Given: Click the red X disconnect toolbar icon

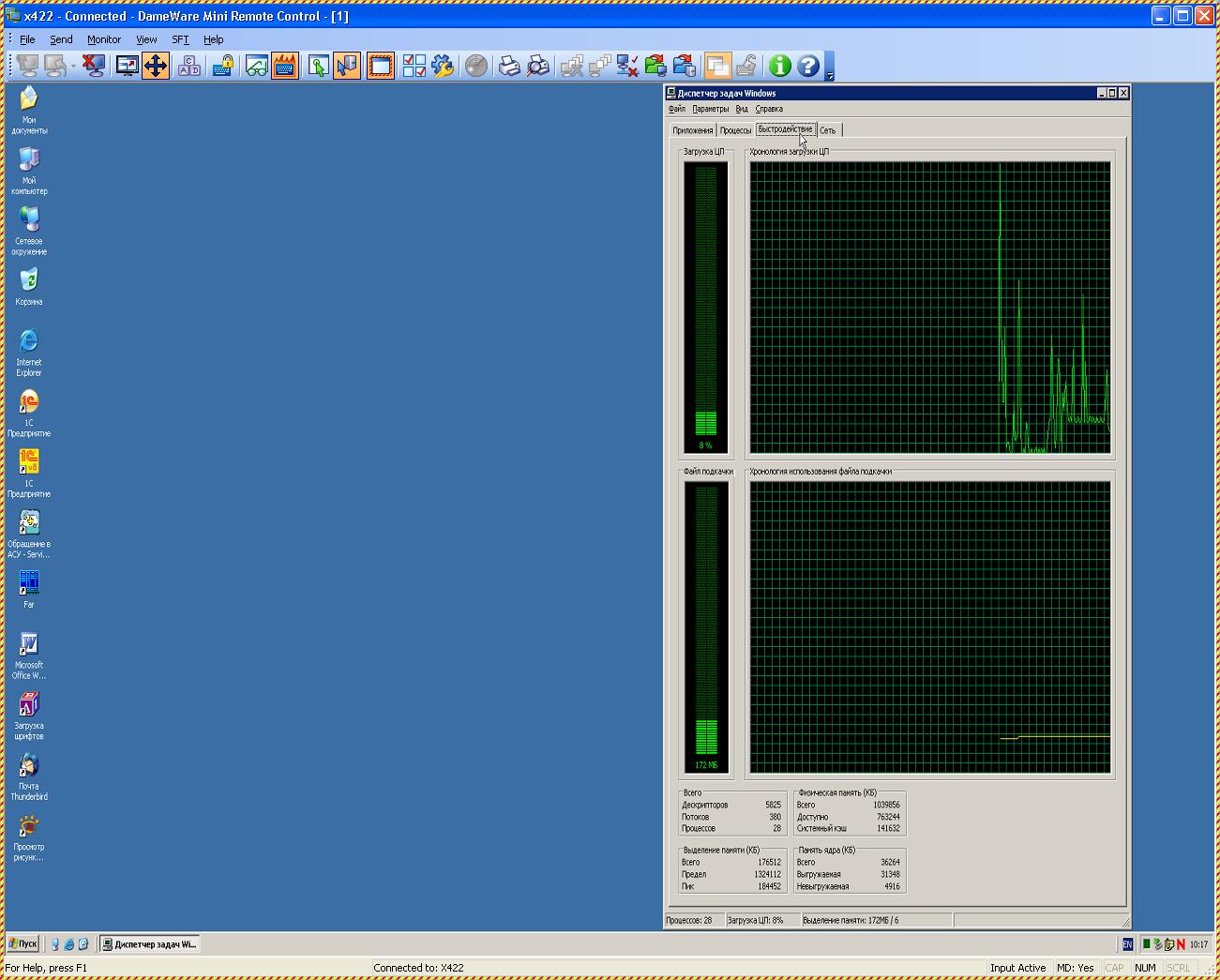Looking at the screenshot, I should click(93, 66).
